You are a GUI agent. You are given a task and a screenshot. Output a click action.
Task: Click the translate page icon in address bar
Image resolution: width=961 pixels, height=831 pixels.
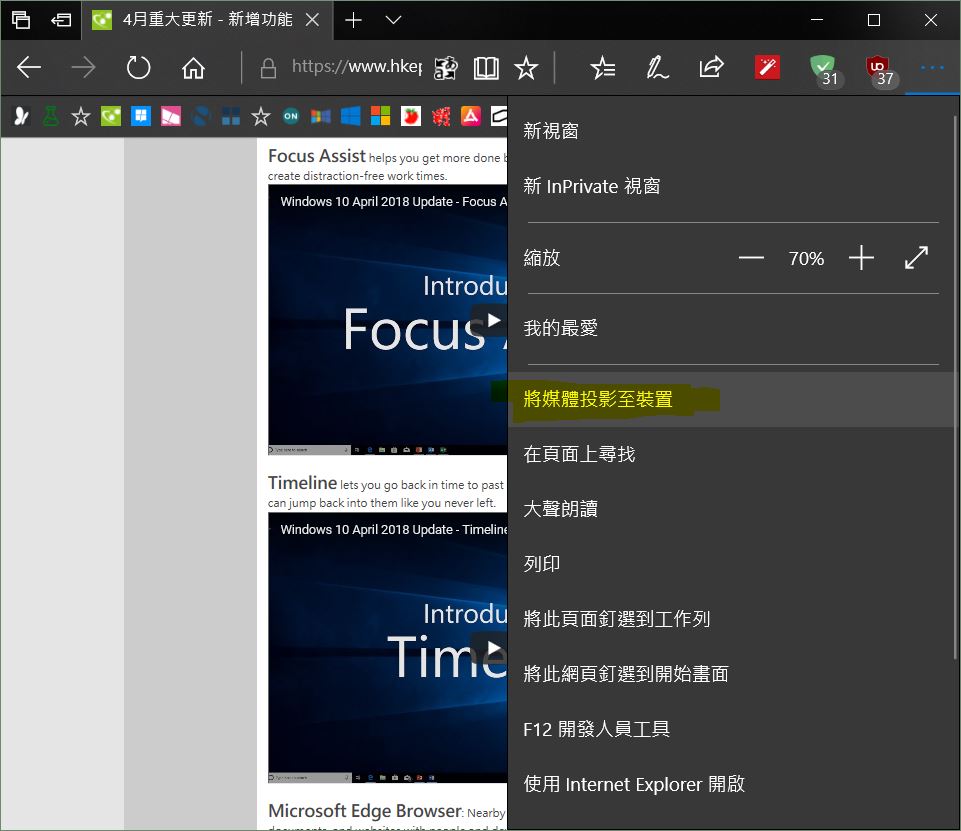tap(446, 68)
